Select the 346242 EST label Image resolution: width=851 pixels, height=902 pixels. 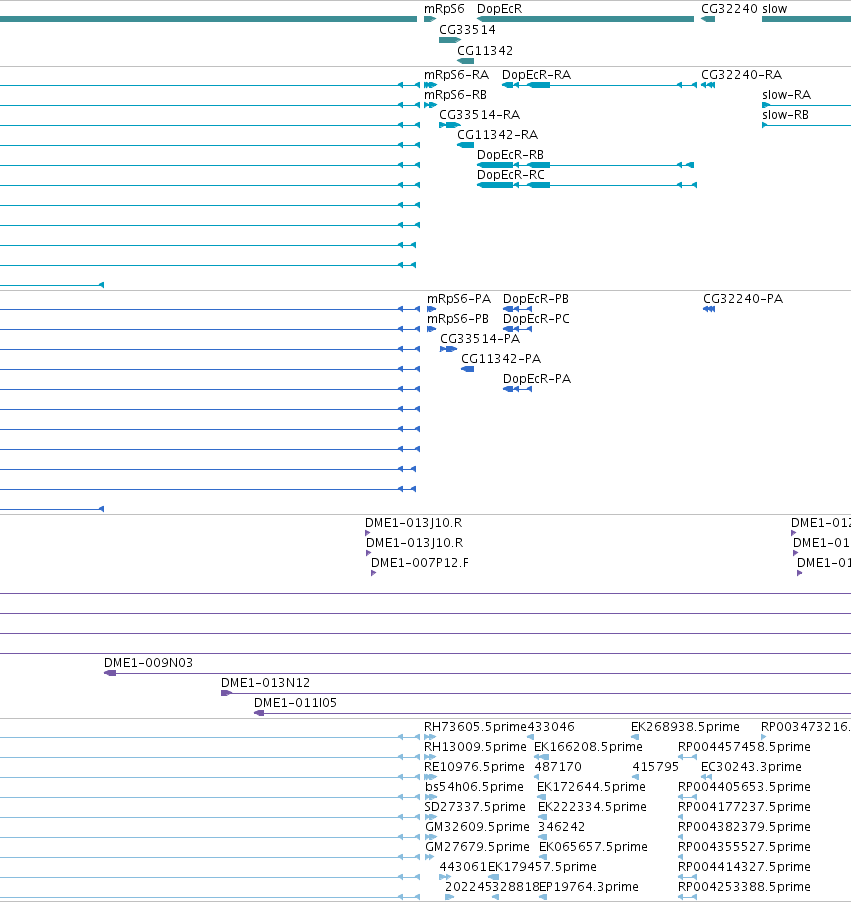[x=561, y=827]
